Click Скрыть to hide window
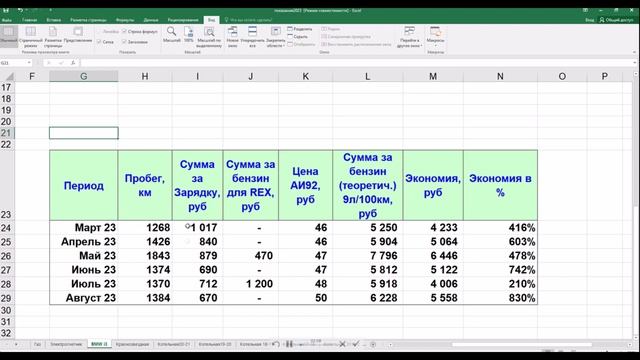 (298, 36)
